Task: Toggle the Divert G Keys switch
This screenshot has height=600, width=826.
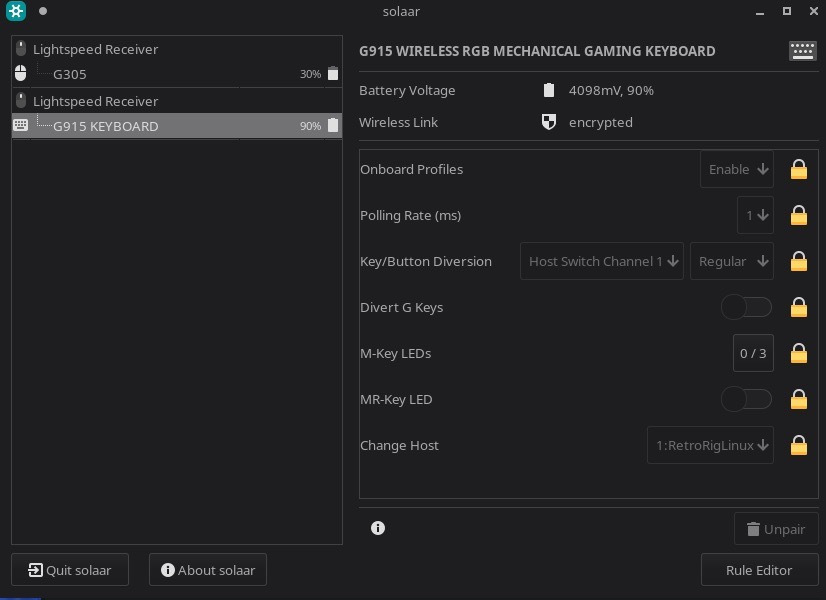Action: pyautogui.click(x=747, y=307)
